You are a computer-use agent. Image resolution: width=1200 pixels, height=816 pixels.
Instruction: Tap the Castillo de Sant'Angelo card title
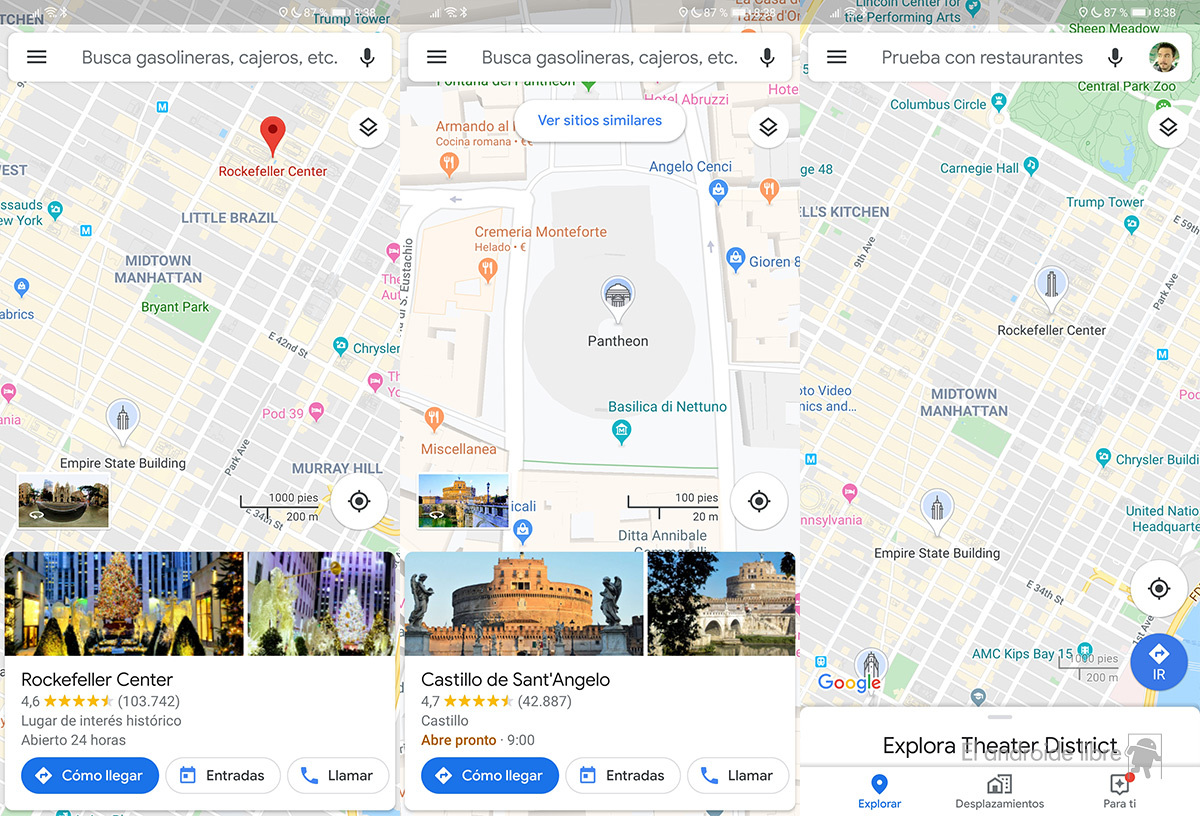(x=516, y=680)
